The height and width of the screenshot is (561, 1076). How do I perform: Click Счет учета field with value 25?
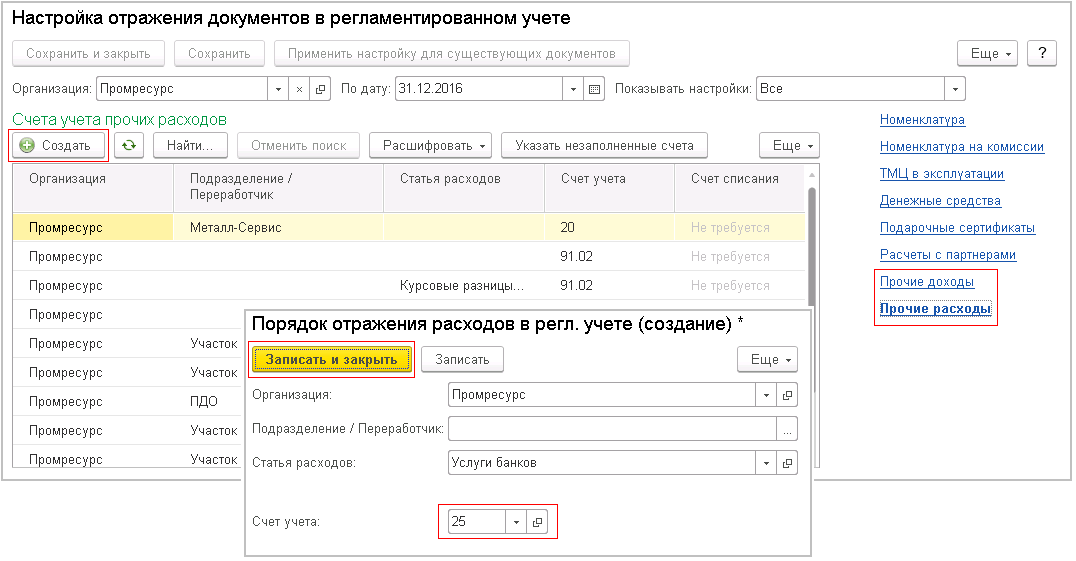[x=477, y=522]
